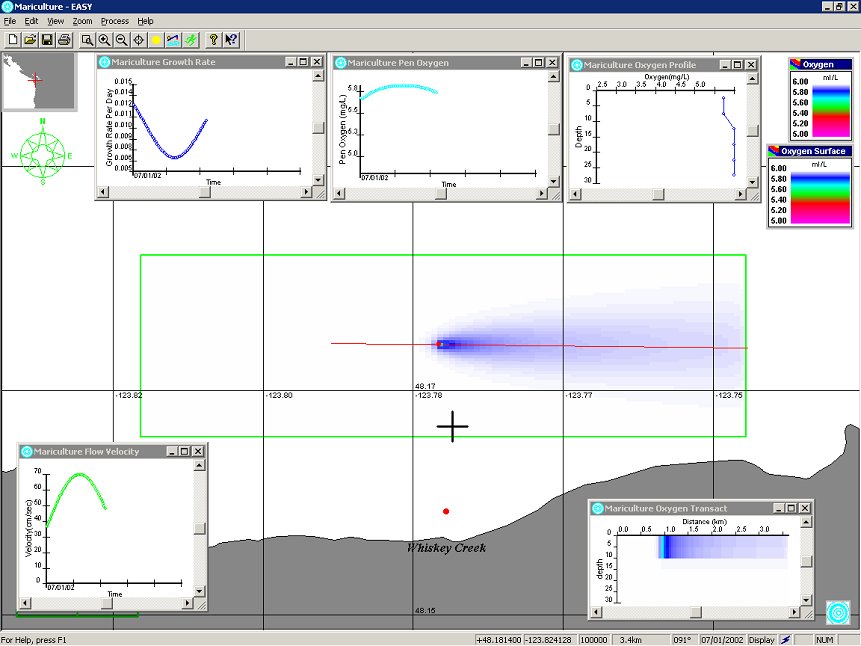Click the Oxygen Surface color legend
The width and height of the screenshot is (861, 646).
point(809,190)
